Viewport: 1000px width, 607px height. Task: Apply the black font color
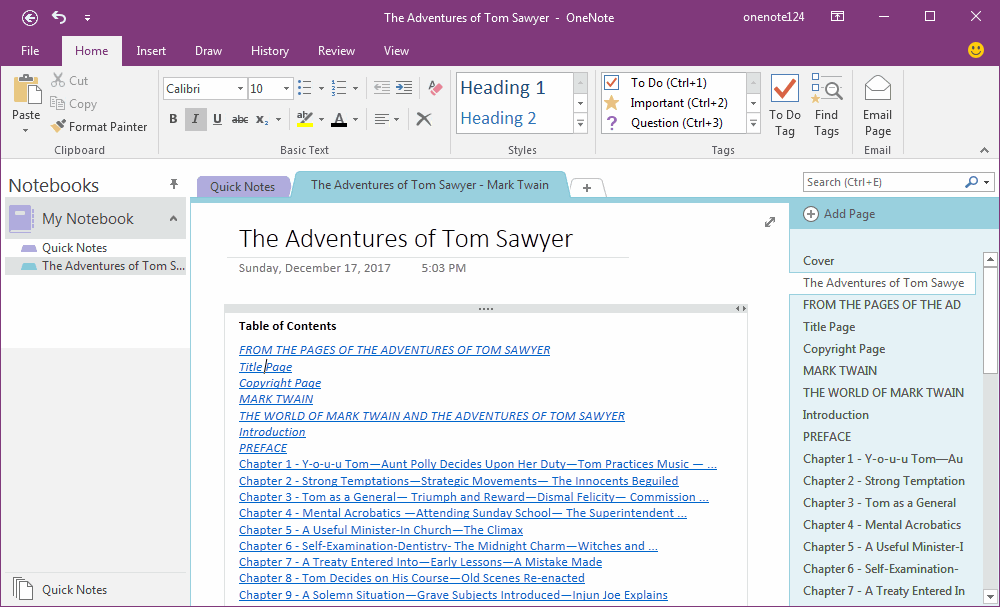(x=339, y=119)
